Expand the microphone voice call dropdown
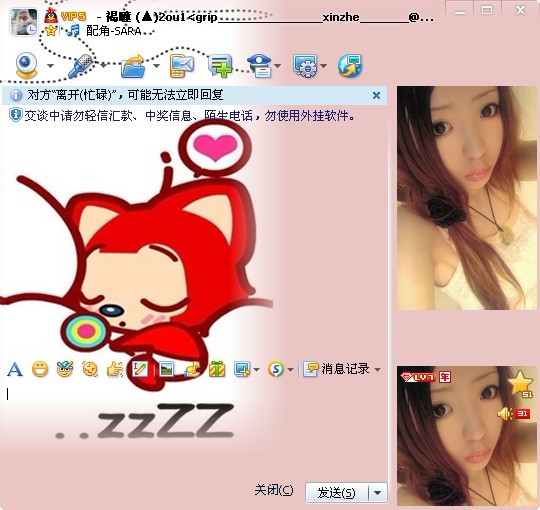The image size is (540, 510). click(103, 65)
